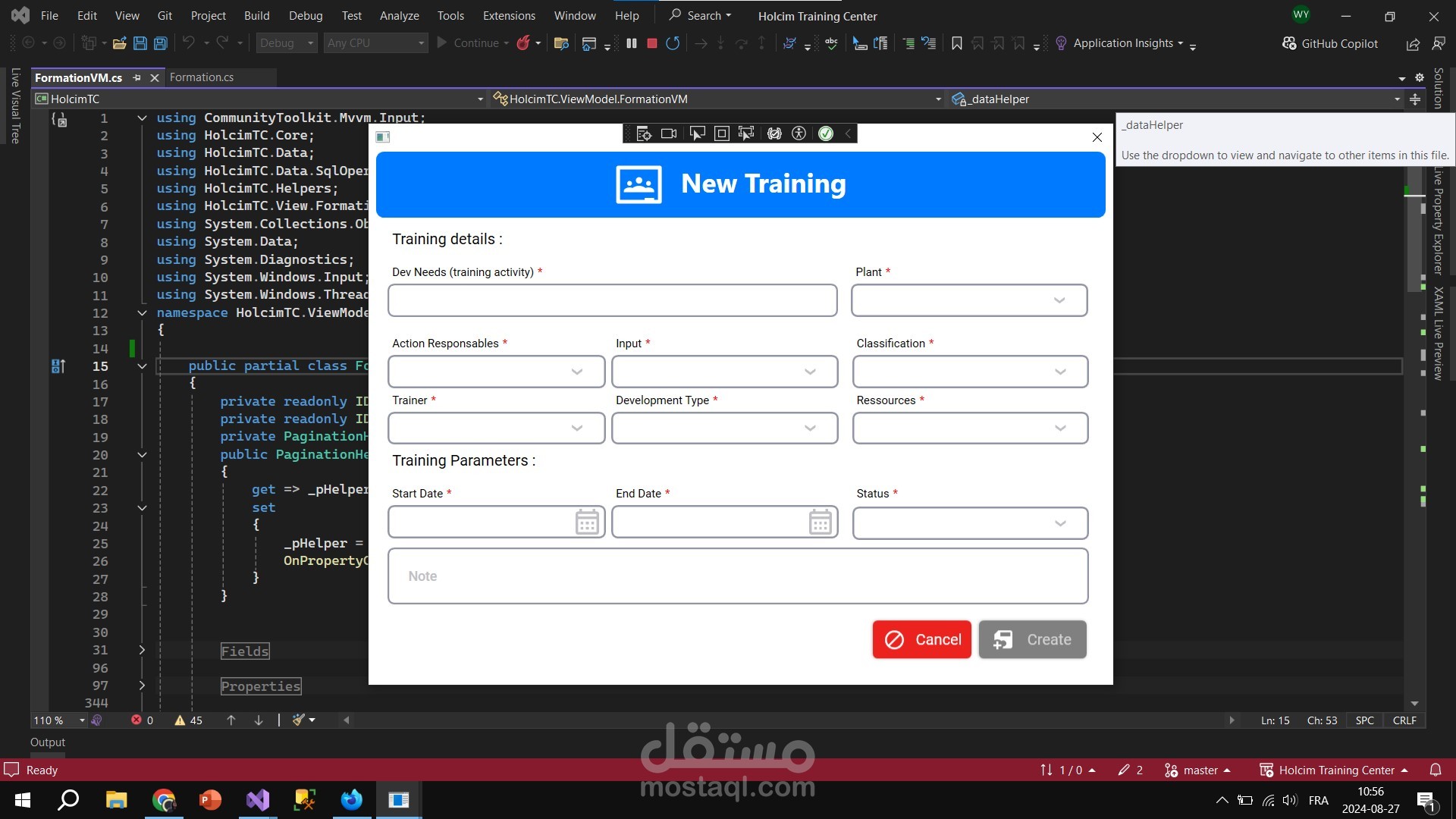1456x819 pixels.
Task: Stop debugging with the red square icon
Action: click(651, 43)
